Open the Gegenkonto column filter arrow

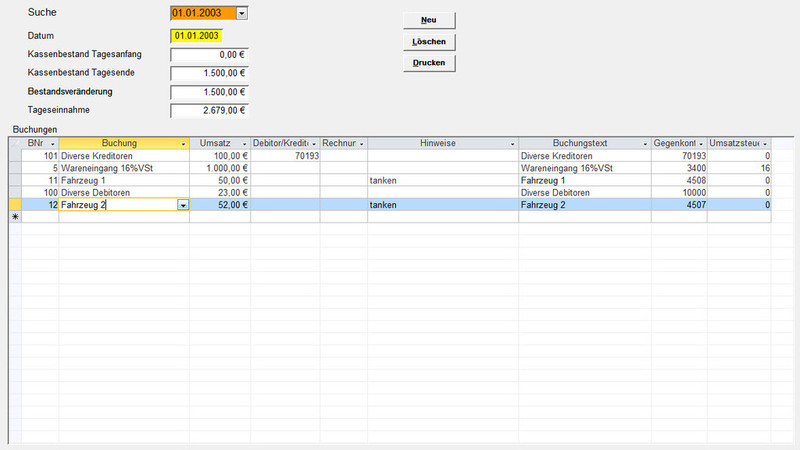pos(701,144)
